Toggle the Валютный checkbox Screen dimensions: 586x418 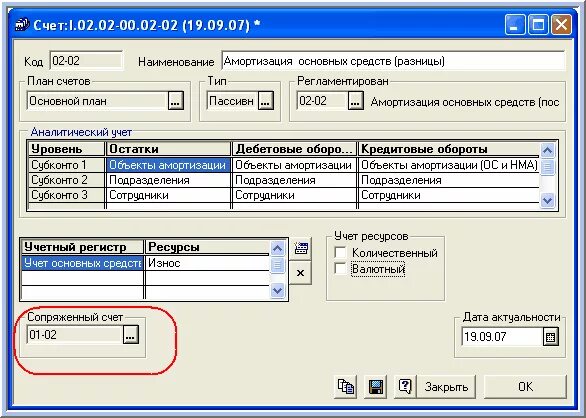click(340, 268)
